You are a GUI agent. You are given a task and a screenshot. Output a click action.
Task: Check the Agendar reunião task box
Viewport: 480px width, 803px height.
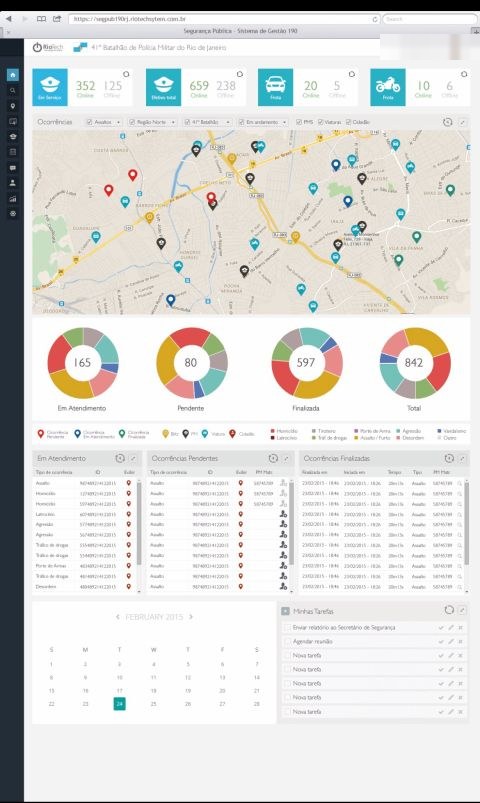(287, 641)
